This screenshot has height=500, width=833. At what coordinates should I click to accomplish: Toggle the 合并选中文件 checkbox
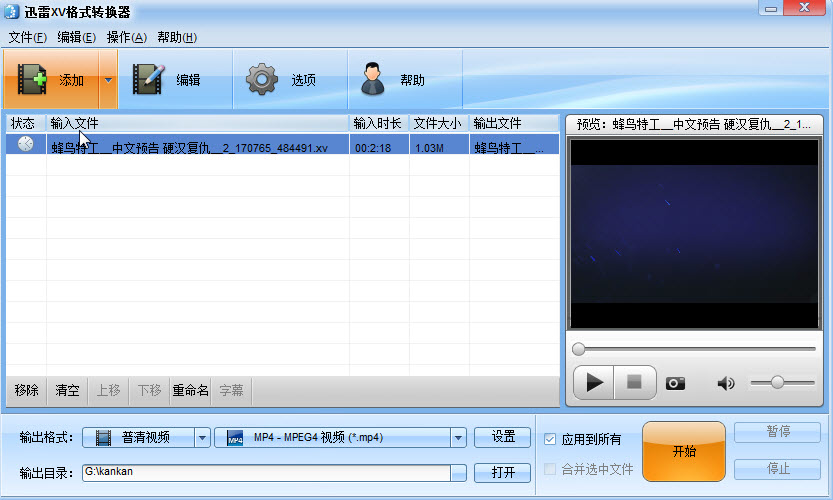click(x=550, y=469)
